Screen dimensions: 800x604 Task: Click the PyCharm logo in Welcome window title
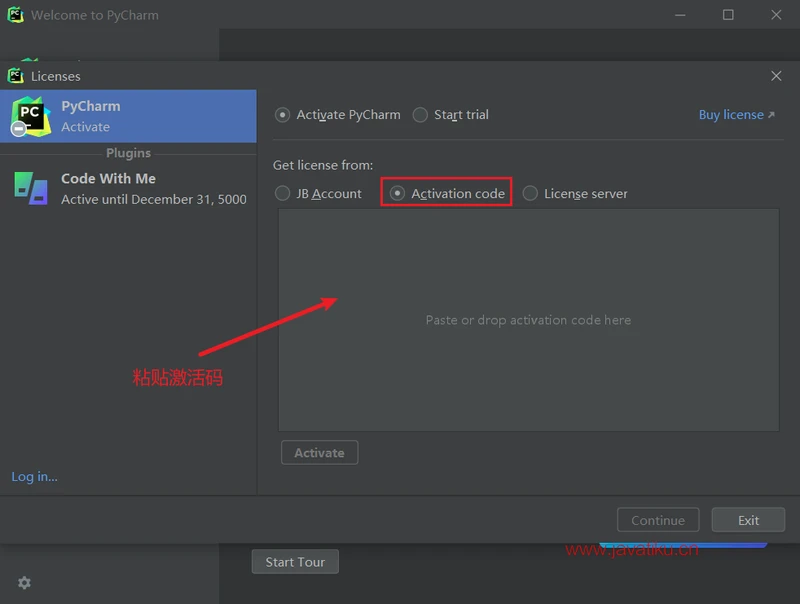click(x=15, y=15)
